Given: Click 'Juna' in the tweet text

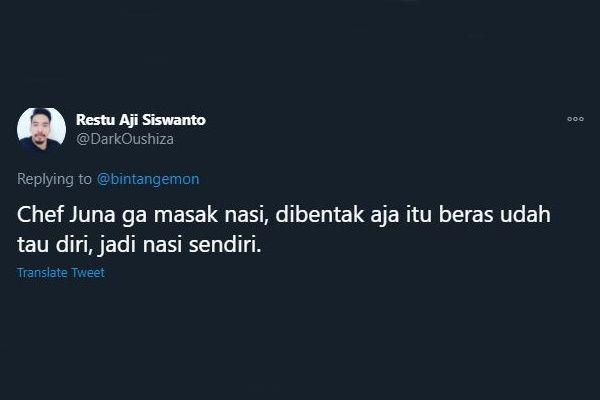Looking at the screenshot, I should point(92,214).
